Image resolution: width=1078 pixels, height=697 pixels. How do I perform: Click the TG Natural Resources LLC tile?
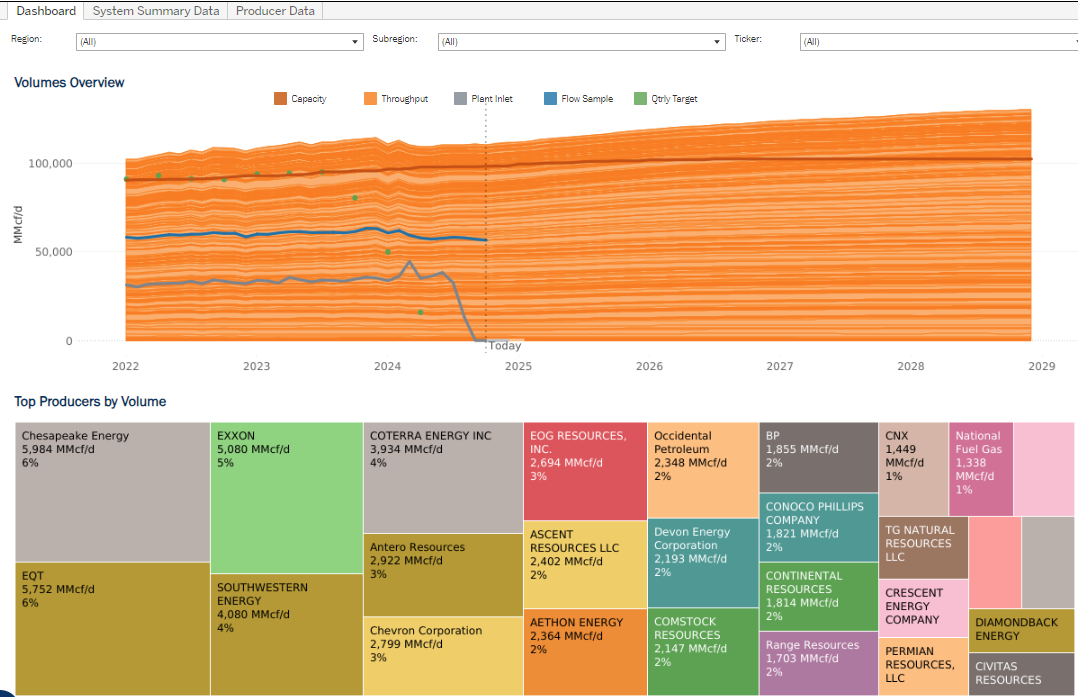pyautogui.click(x=923, y=547)
